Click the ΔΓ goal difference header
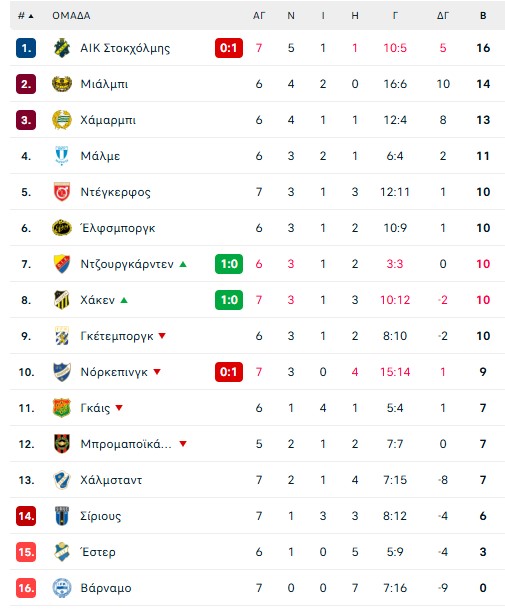505x613 pixels. click(443, 16)
